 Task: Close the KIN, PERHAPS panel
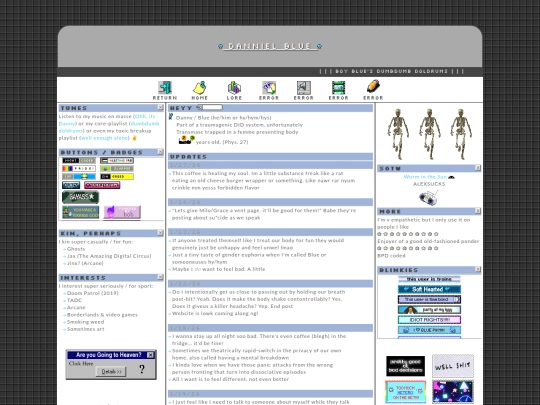coord(160,233)
